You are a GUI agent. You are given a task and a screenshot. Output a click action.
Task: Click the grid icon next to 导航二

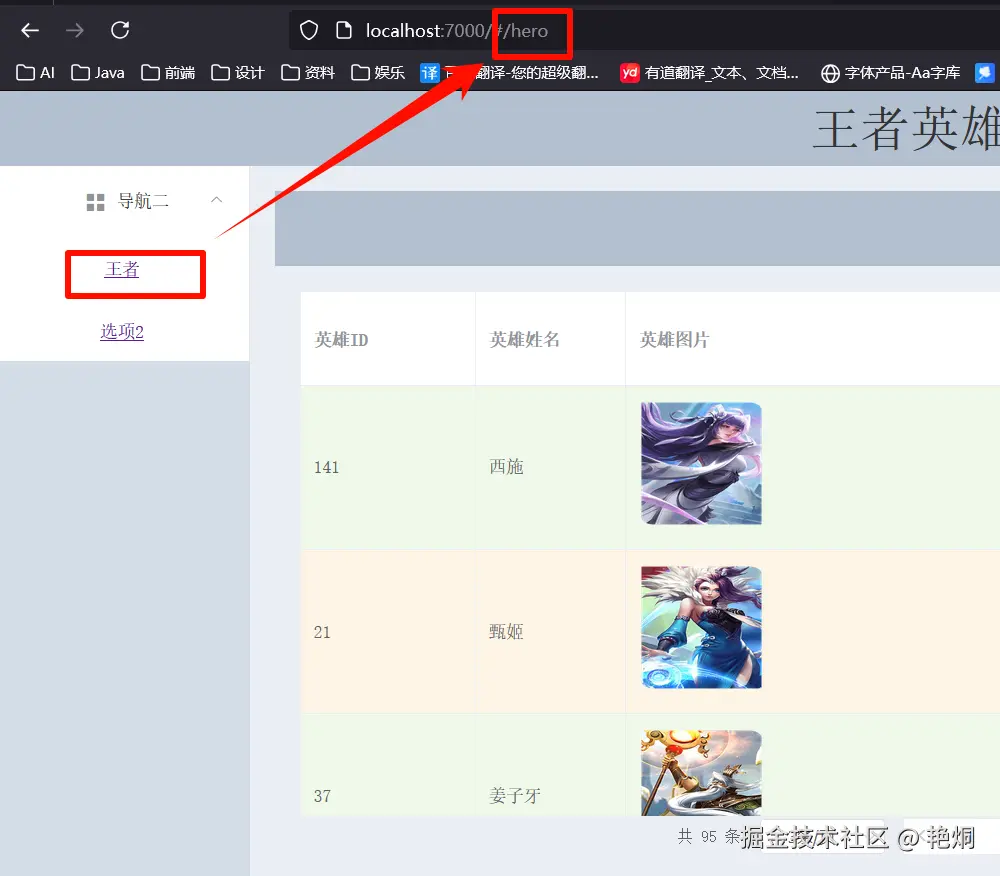(x=95, y=201)
